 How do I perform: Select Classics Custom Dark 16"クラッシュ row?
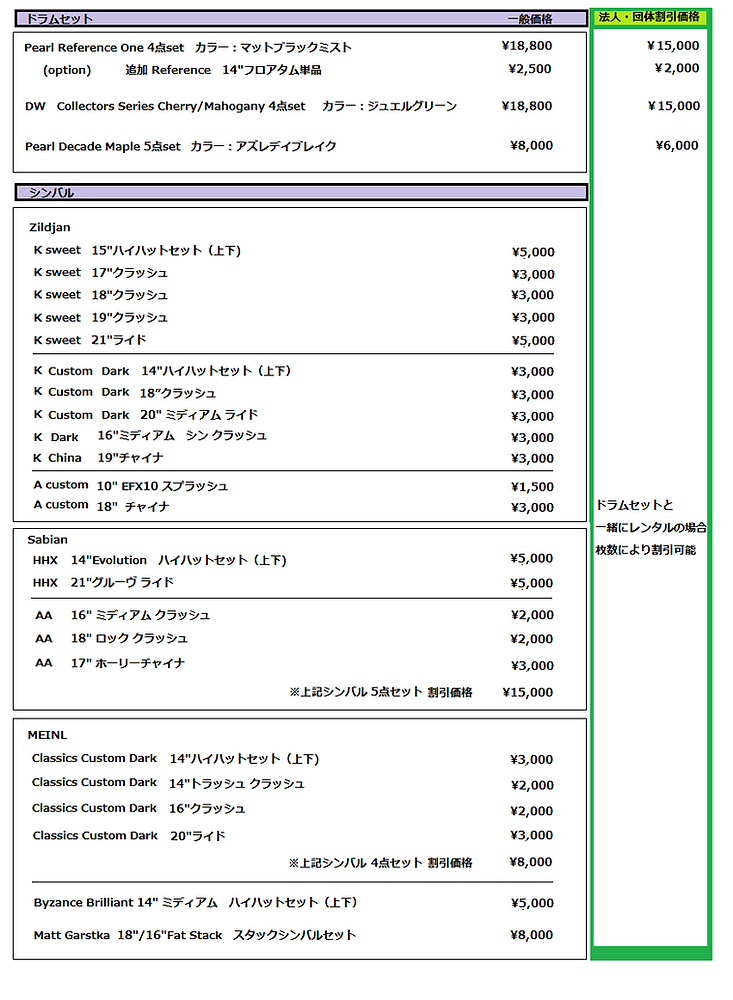(138, 809)
